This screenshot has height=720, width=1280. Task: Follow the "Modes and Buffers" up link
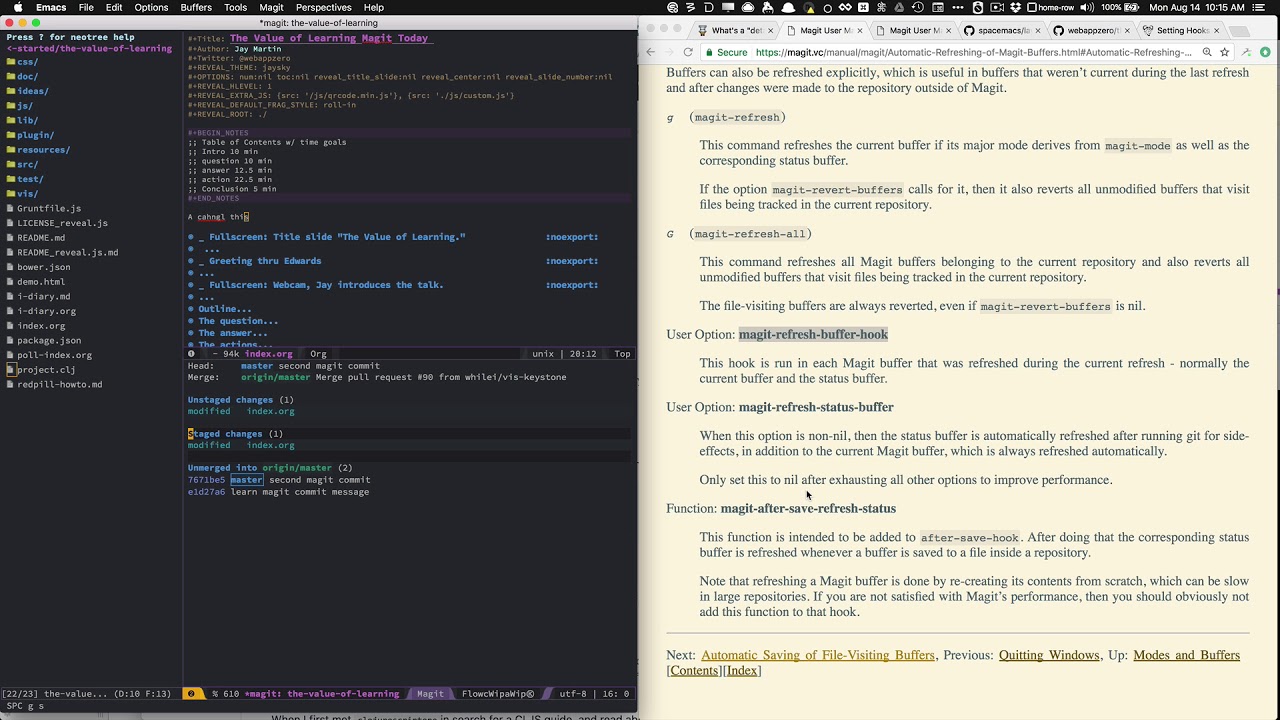[x=1186, y=655]
